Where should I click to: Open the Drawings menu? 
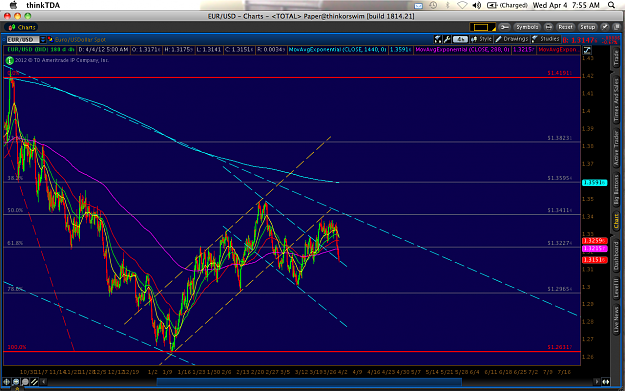click(x=512, y=39)
